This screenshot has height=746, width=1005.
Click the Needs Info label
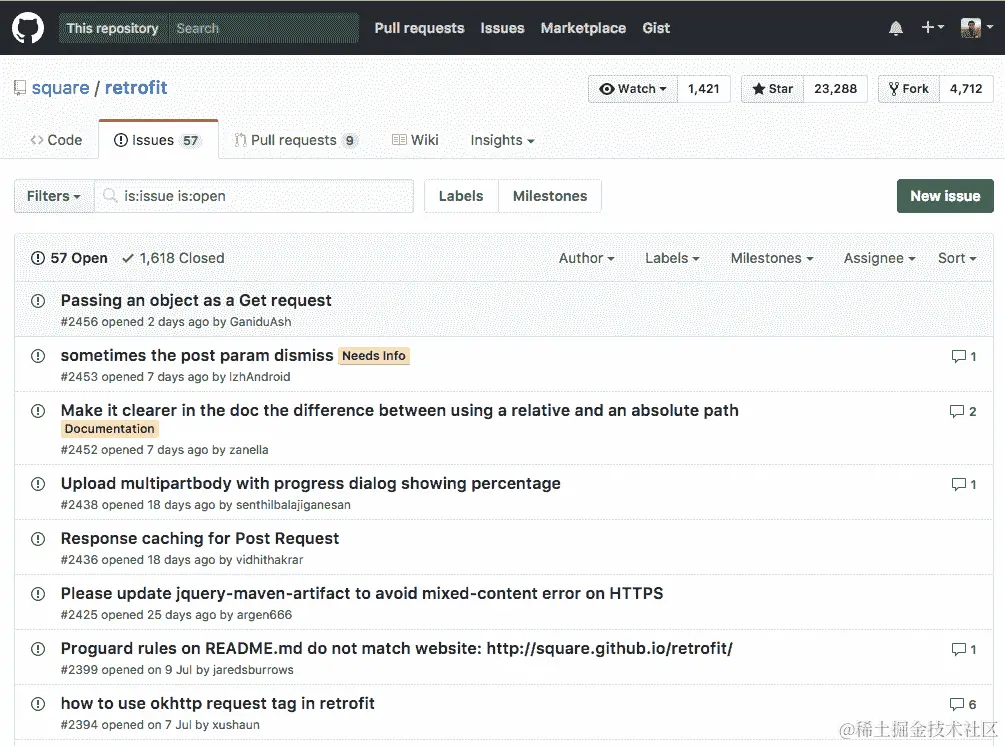[374, 356]
